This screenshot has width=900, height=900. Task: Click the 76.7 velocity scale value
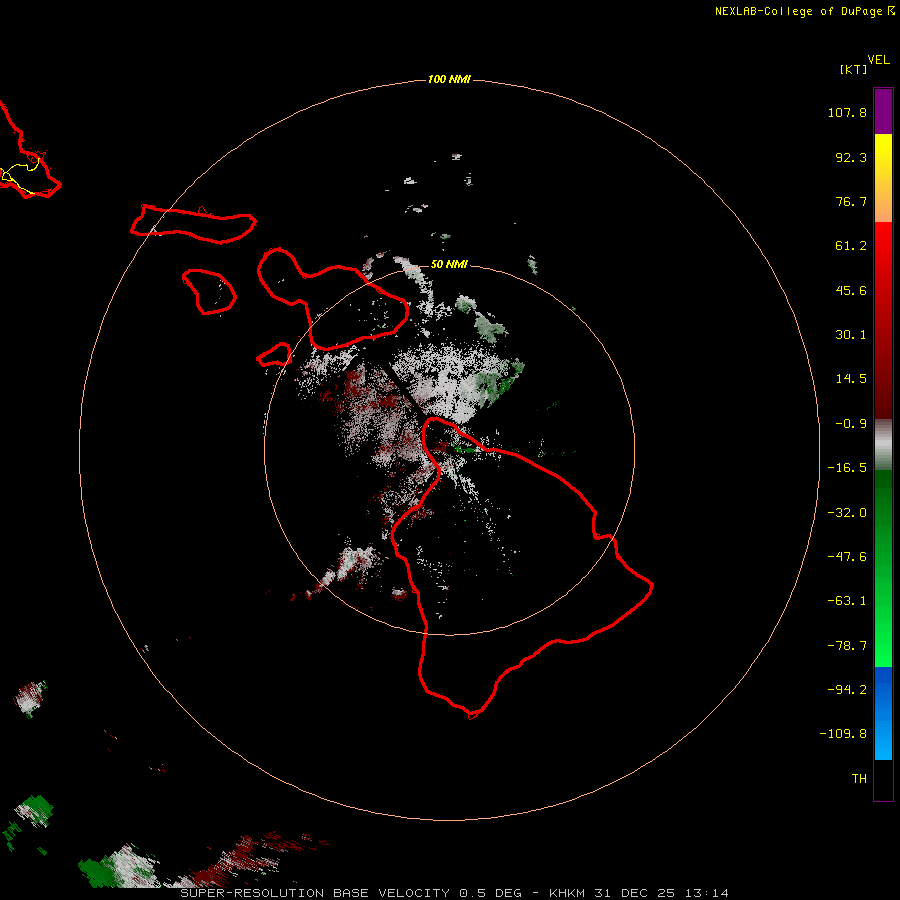click(851, 201)
